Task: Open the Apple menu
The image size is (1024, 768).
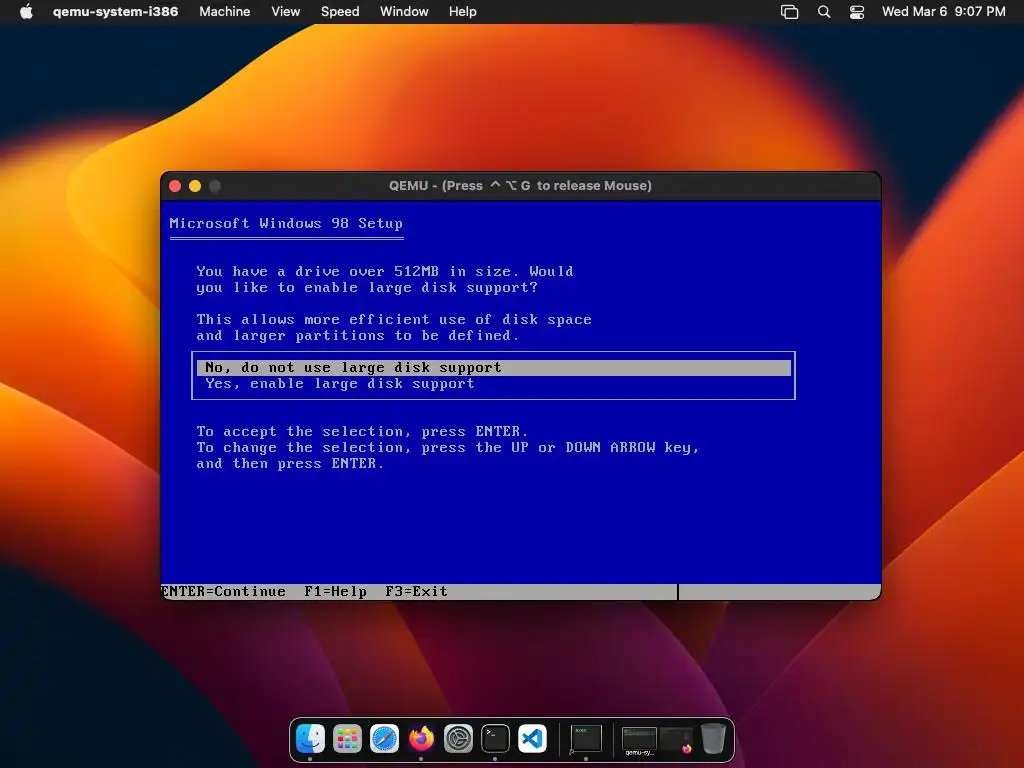Action: tap(26, 12)
